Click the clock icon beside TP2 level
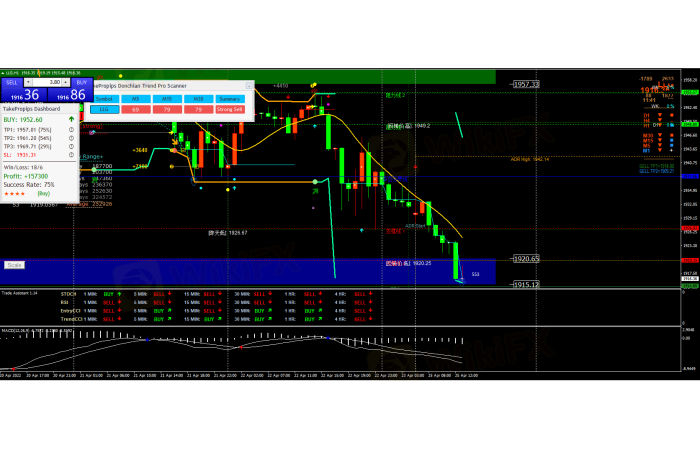 pos(71,137)
